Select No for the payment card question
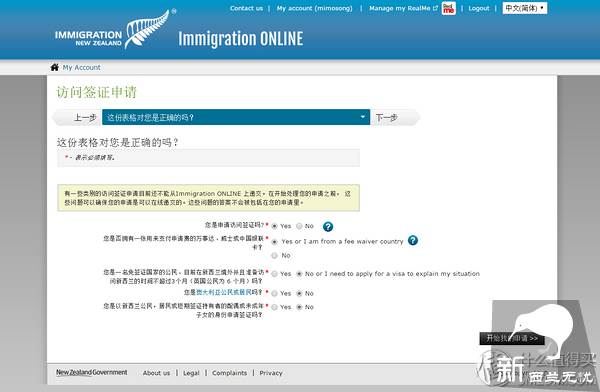This screenshot has height=392, width=600. 274,255
